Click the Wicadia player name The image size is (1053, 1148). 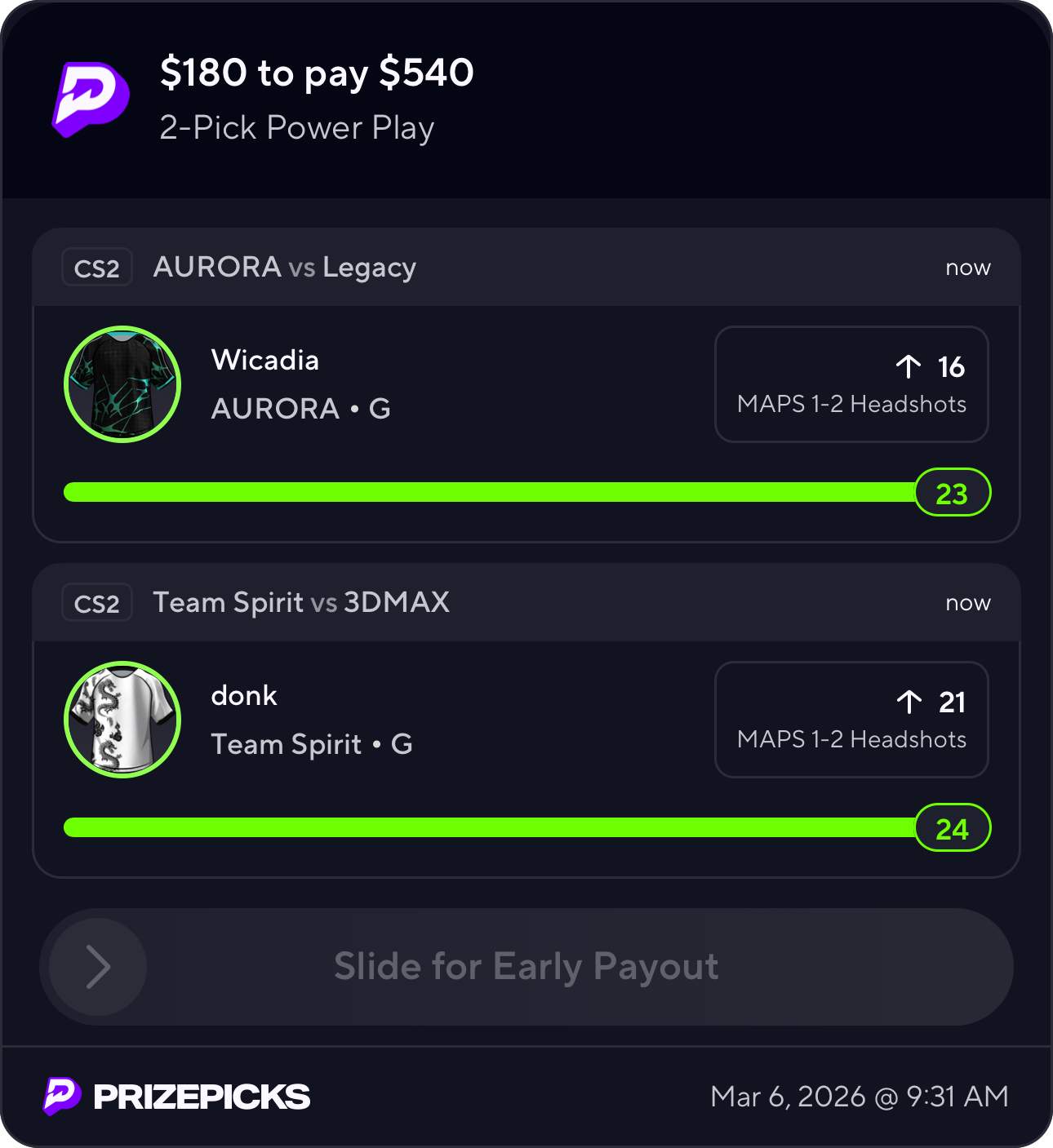[265, 360]
